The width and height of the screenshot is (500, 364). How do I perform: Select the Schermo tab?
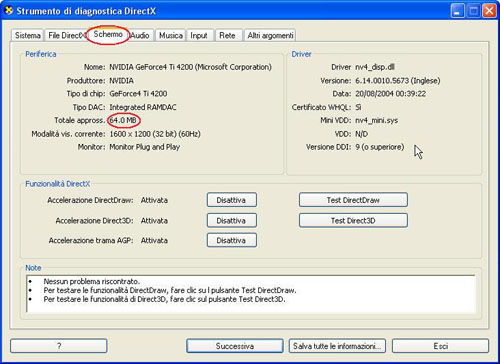click(x=108, y=34)
